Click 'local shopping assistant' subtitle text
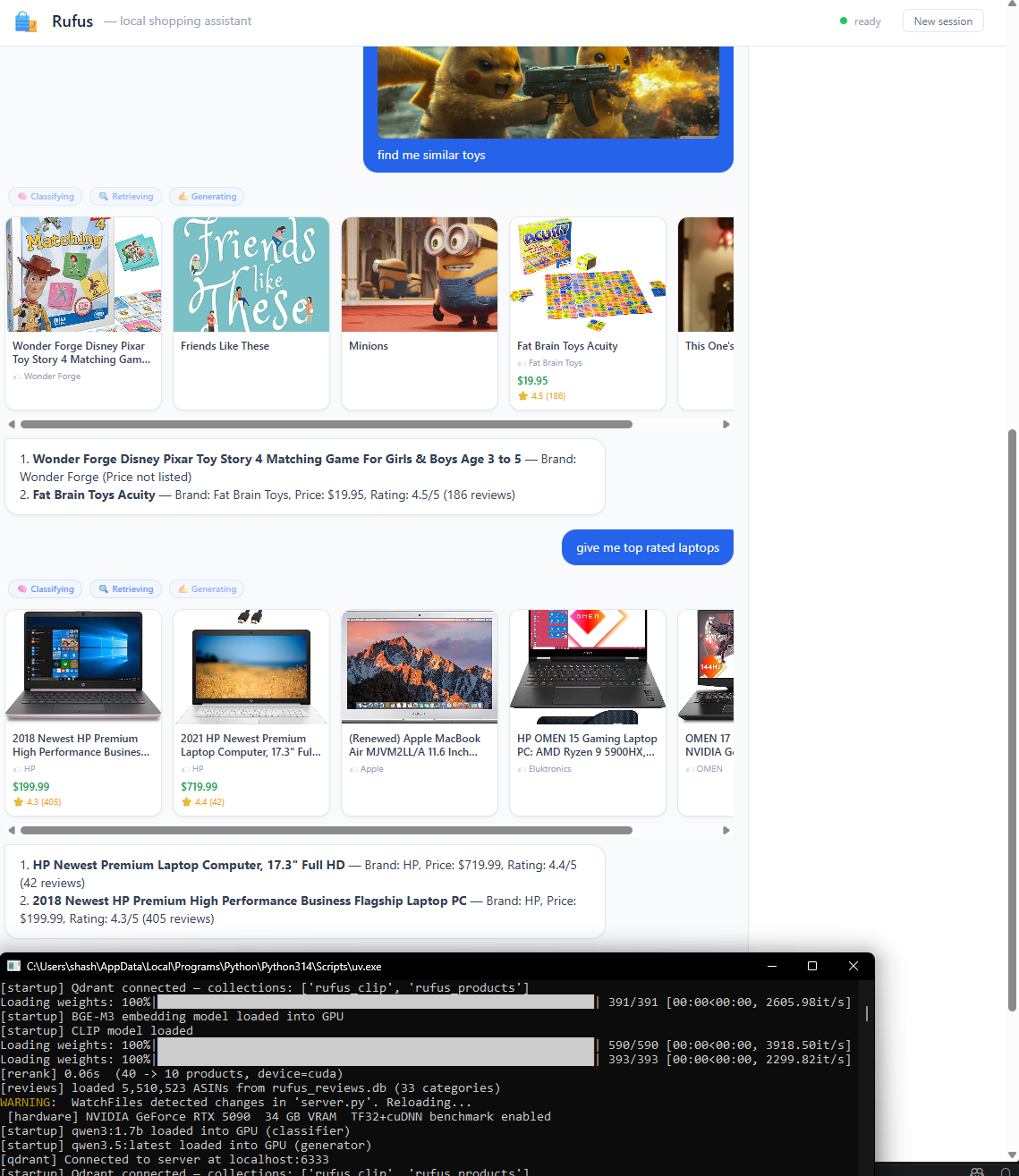The width and height of the screenshot is (1019, 1176). click(185, 21)
